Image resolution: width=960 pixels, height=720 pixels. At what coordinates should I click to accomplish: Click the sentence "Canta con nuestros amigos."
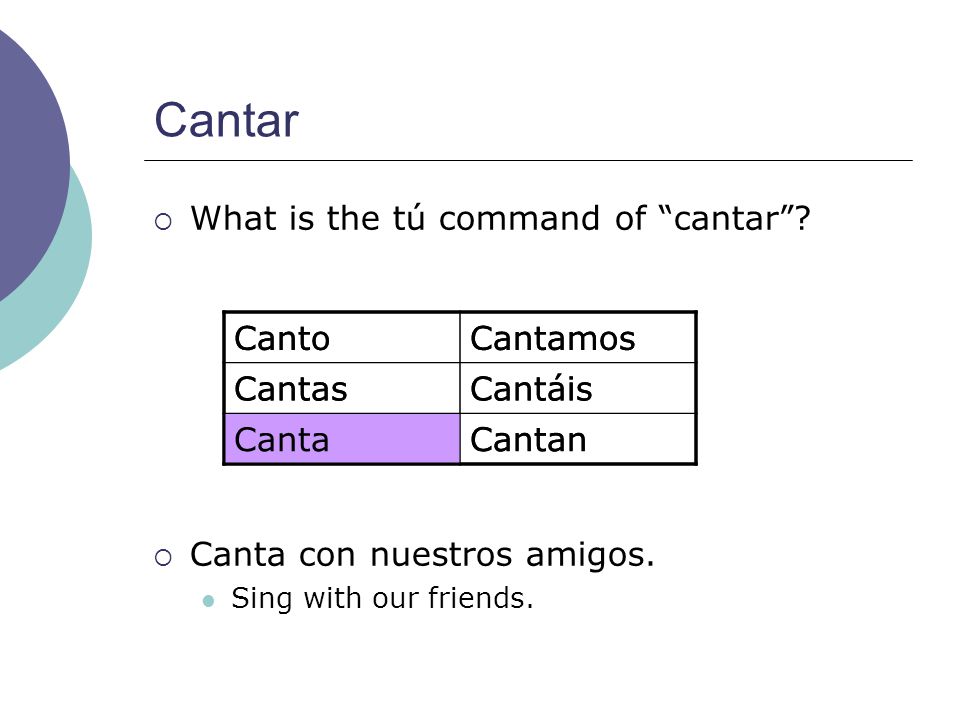[x=422, y=555]
